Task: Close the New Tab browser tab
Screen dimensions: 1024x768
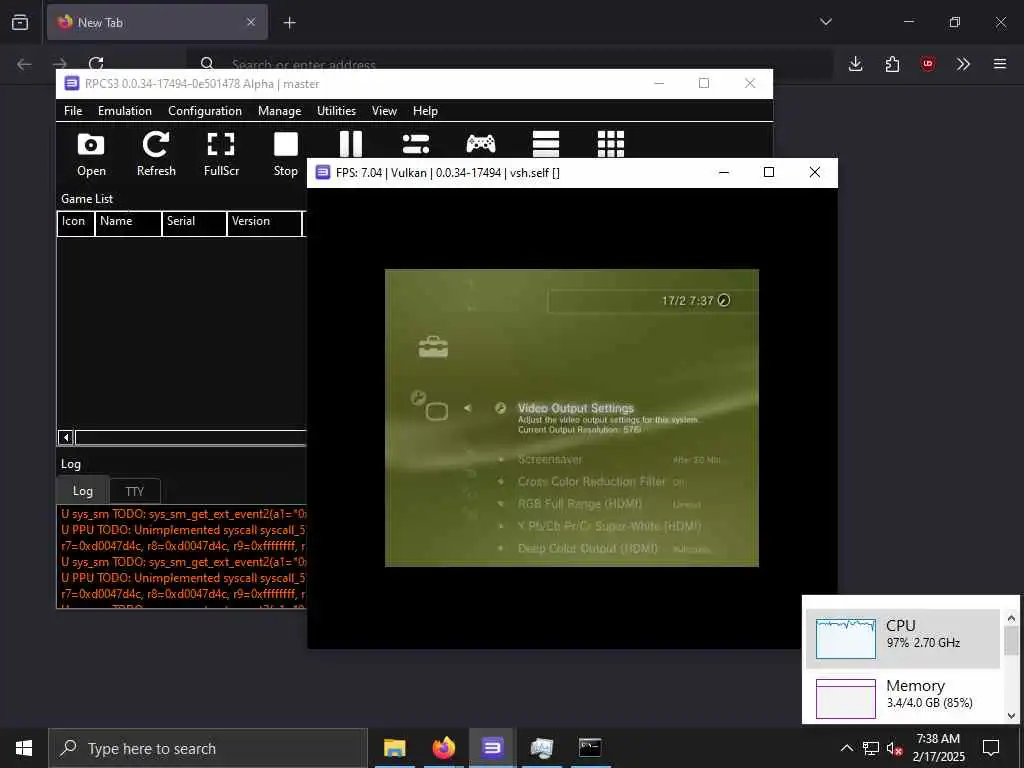Action: [x=251, y=22]
